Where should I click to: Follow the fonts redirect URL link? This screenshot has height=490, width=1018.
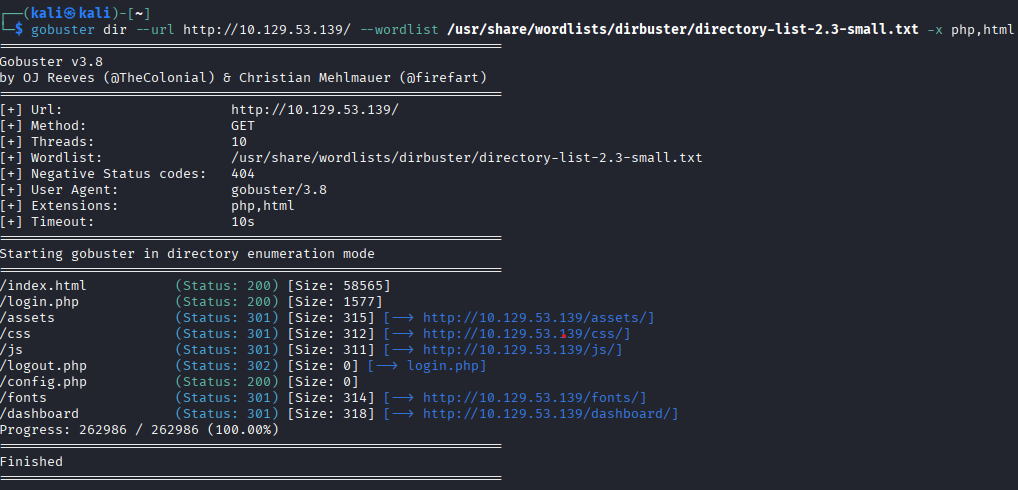[x=534, y=397]
